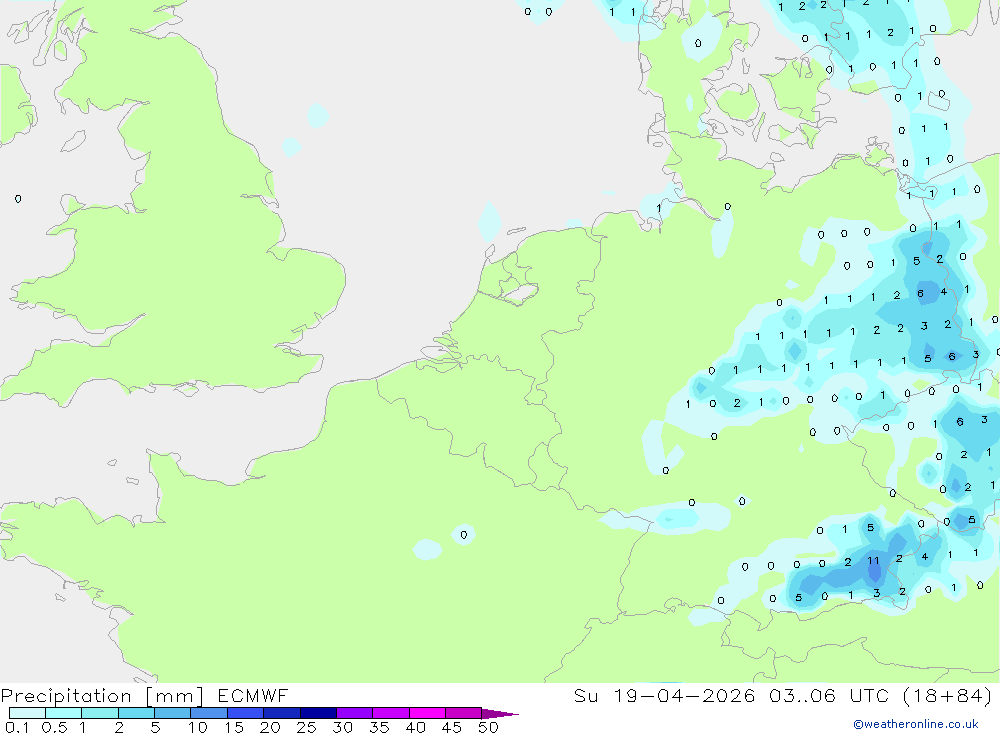Click the '10' legend scale label
Screen dimensions: 1000x733
point(198,727)
